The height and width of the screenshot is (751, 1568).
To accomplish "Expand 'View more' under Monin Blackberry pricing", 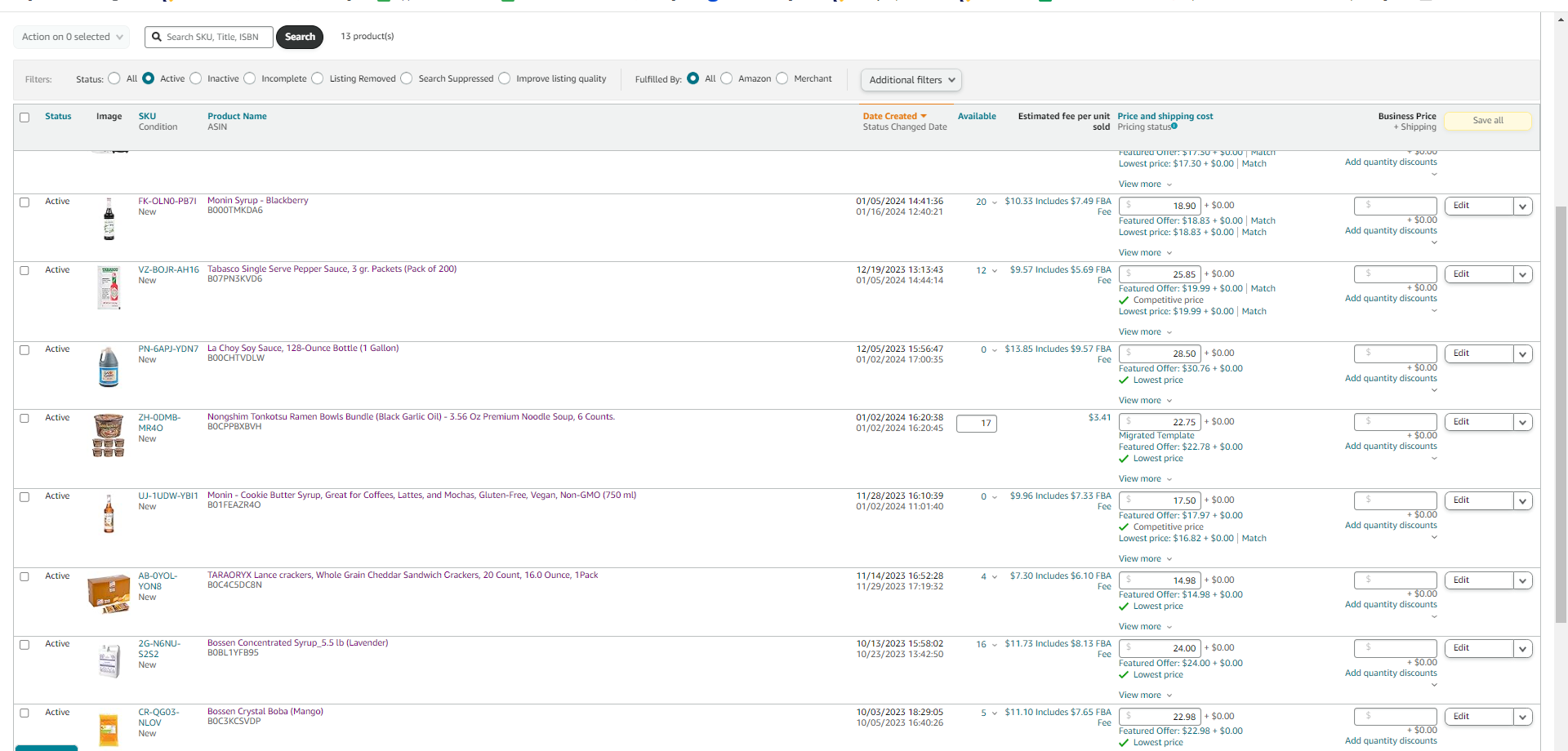I will point(1145,253).
